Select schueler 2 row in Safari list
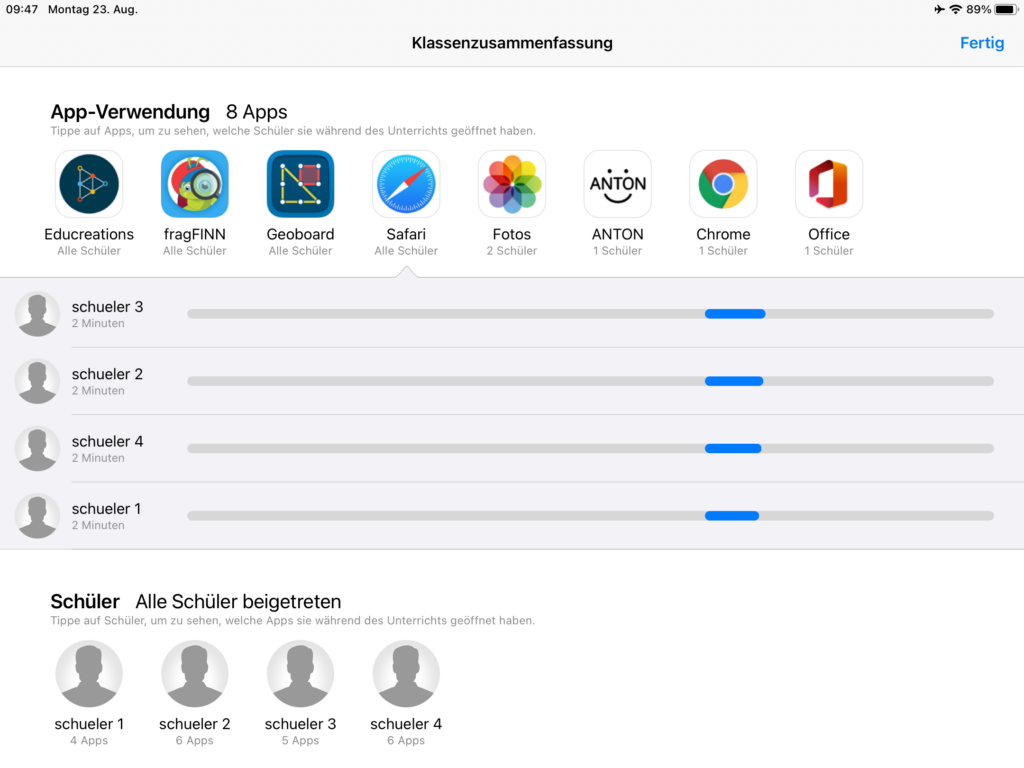Screen dimensions: 1024x768 click(x=107, y=381)
